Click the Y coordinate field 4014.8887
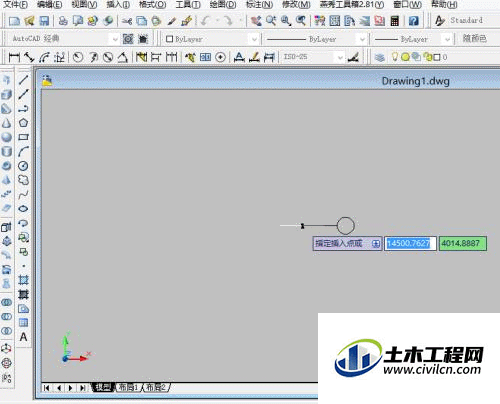Viewport: 500px width, 404px height. tap(463, 243)
